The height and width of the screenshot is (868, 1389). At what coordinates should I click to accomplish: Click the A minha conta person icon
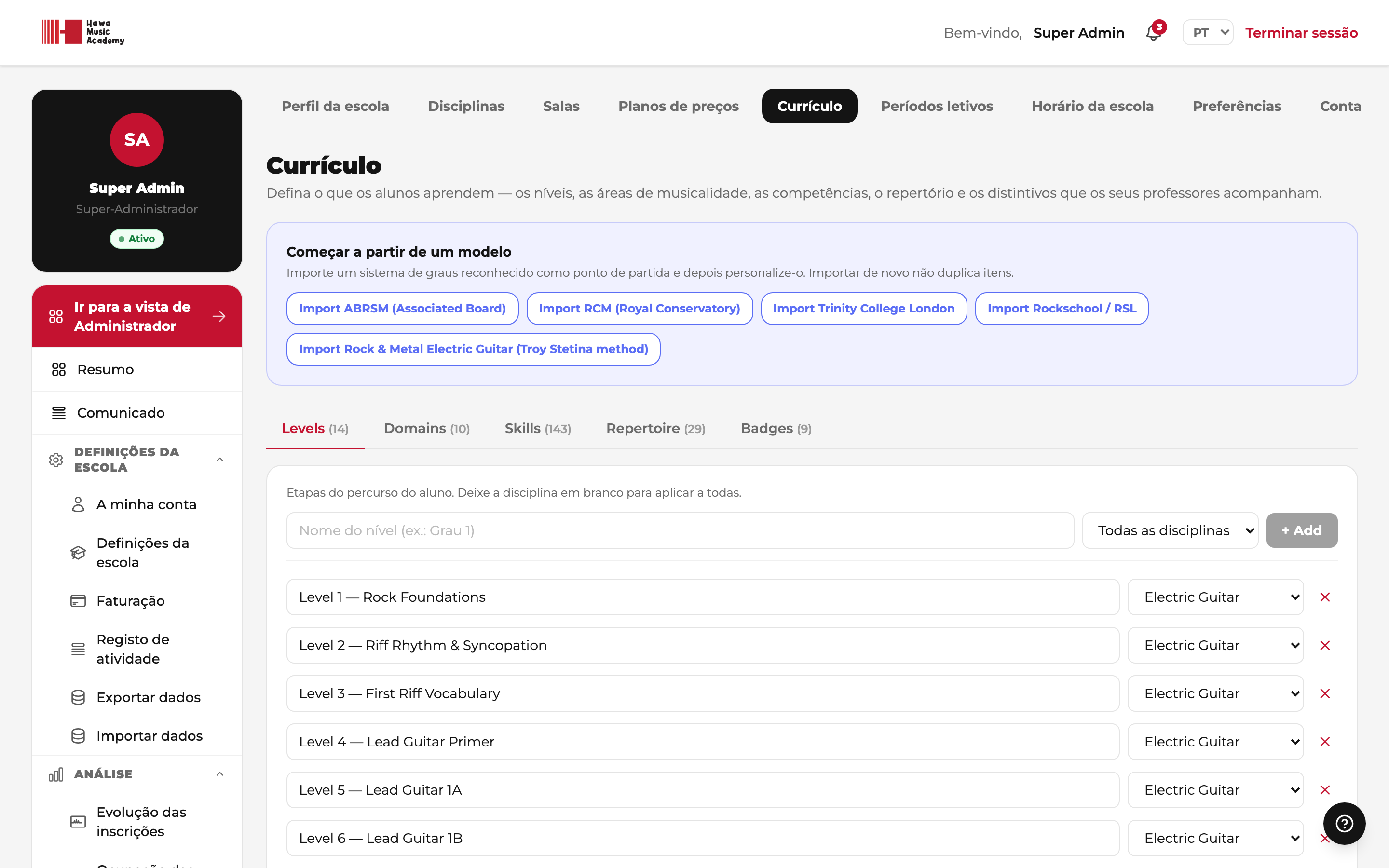[78, 504]
